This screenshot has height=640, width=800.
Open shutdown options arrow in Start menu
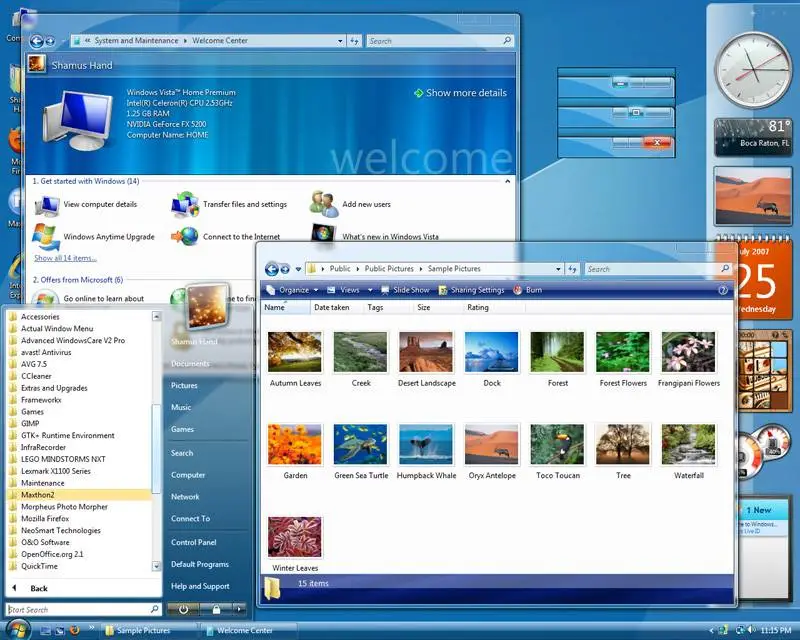point(239,609)
